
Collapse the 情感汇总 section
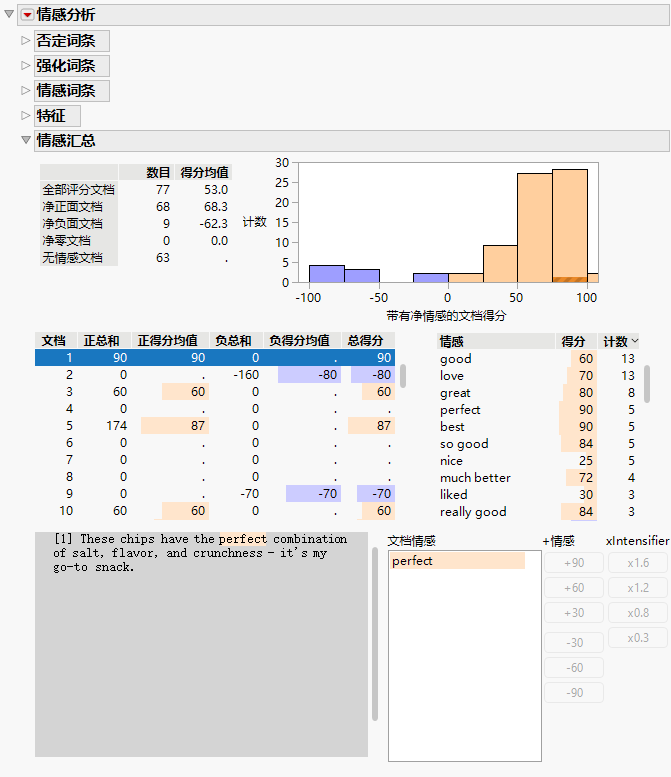pyautogui.click(x=26, y=140)
